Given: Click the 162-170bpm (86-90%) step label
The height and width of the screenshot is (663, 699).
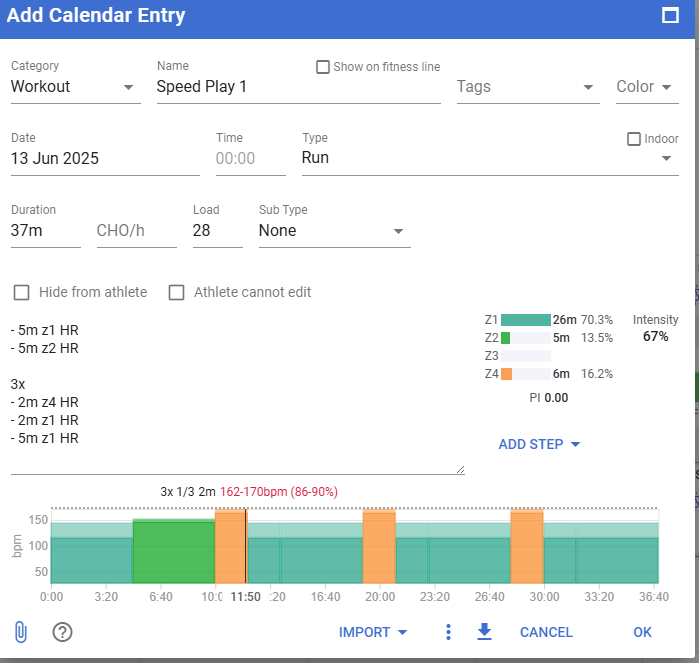Looking at the screenshot, I should [x=279, y=492].
